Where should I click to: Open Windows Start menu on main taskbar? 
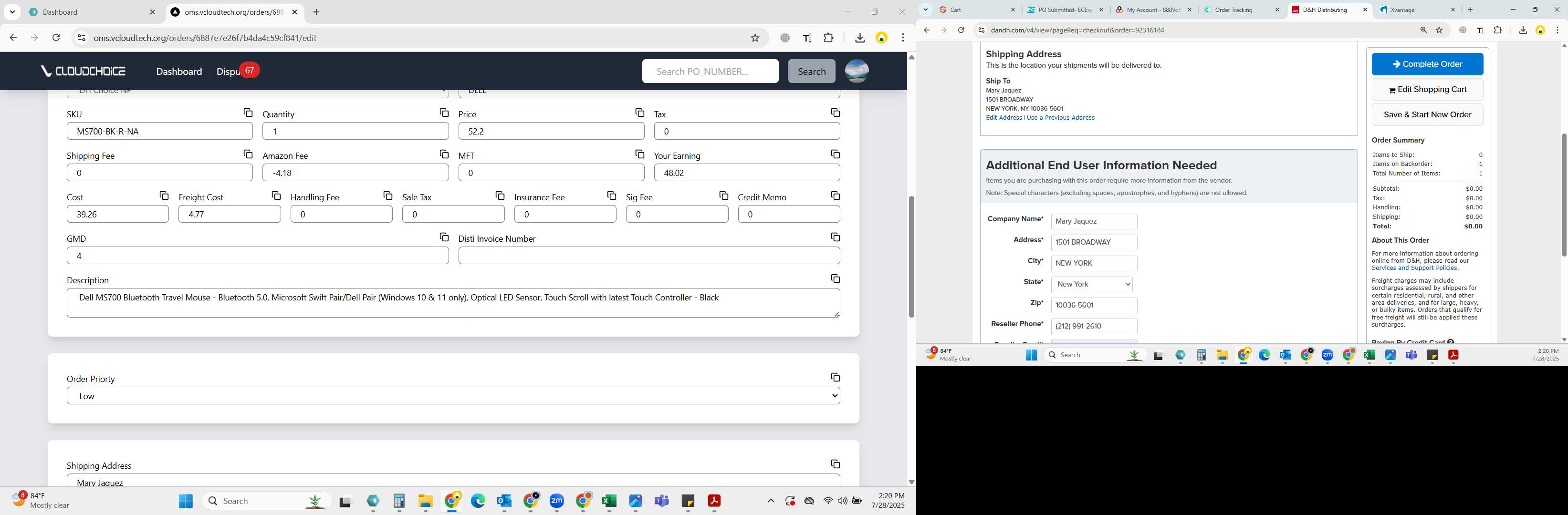point(186,501)
